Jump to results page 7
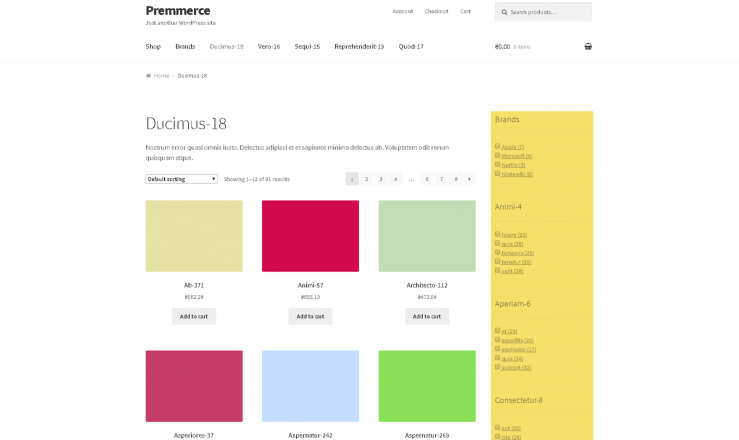739x440 pixels. click(441, 179)
